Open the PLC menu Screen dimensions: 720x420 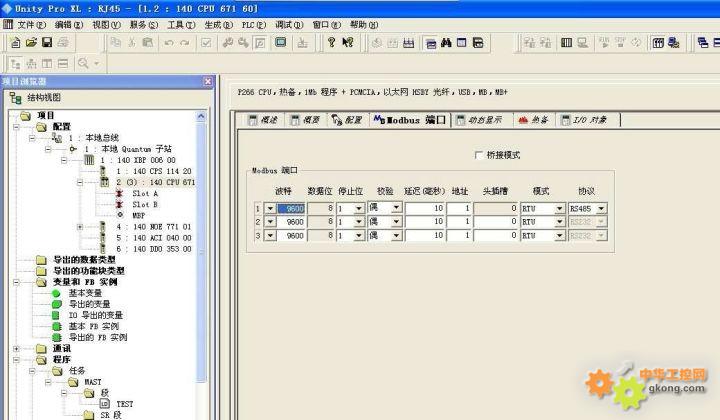[254, 25]
